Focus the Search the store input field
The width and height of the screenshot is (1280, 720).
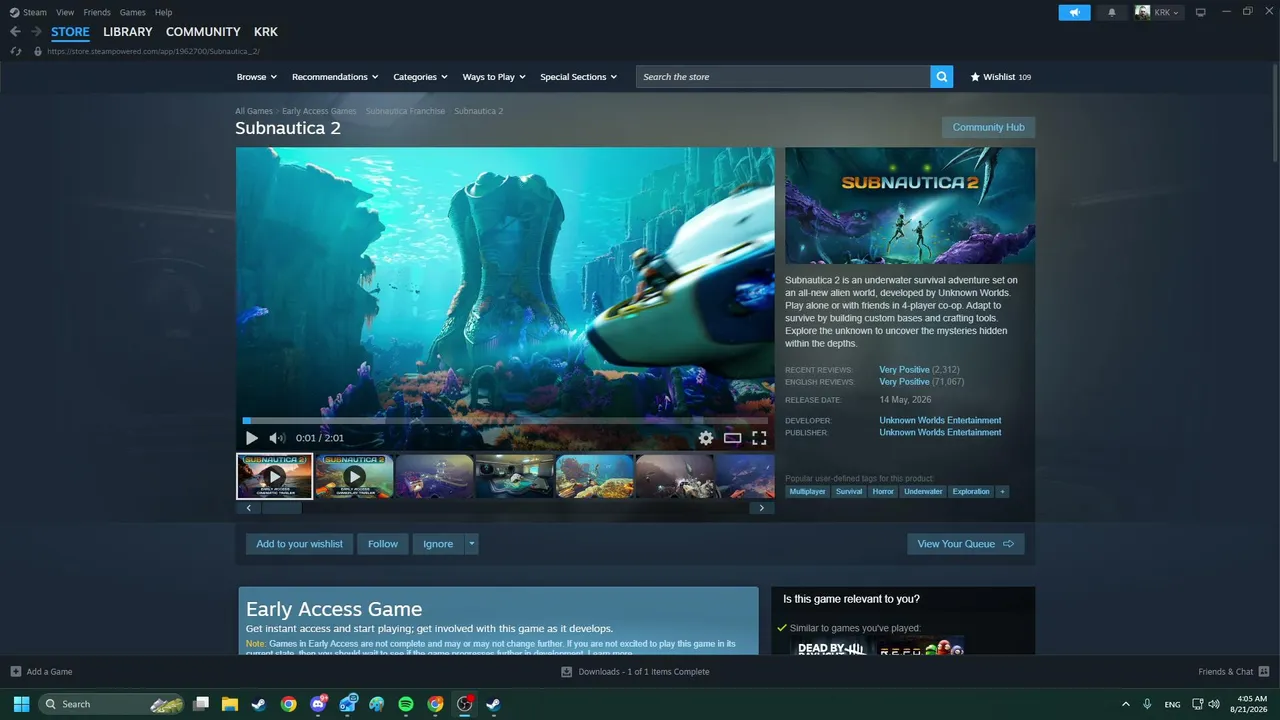click(x=783, y=77)
